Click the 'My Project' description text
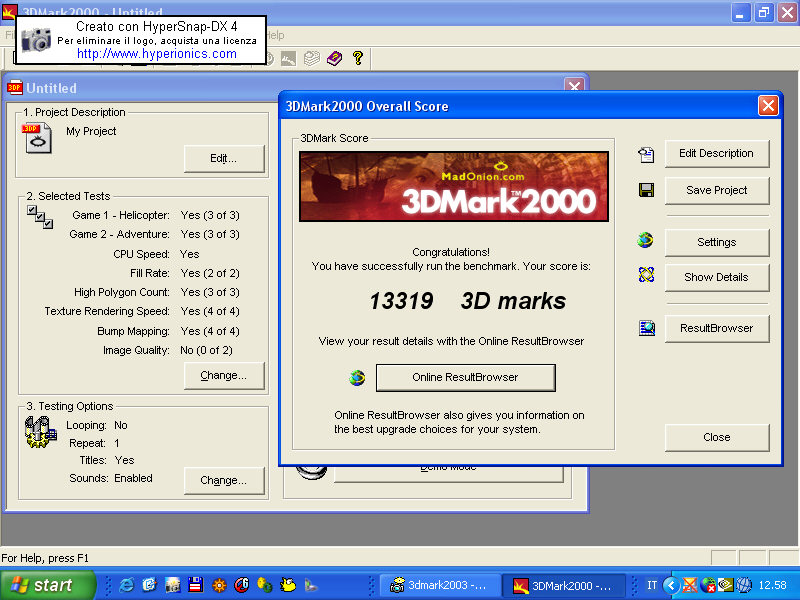The image size is (800, 600). [x=91, y=131]
